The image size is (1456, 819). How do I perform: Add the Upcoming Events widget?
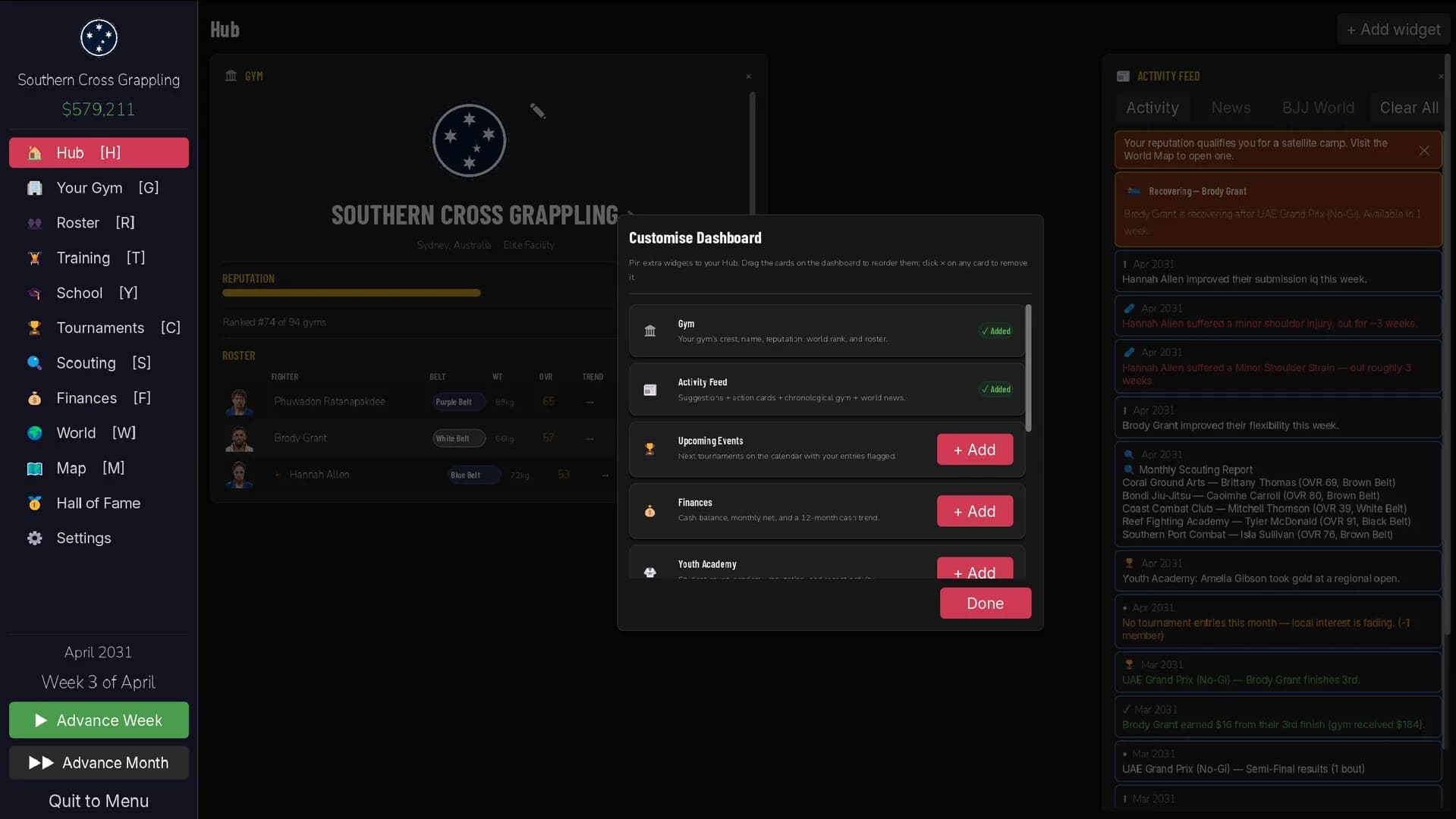pos(974,449)
